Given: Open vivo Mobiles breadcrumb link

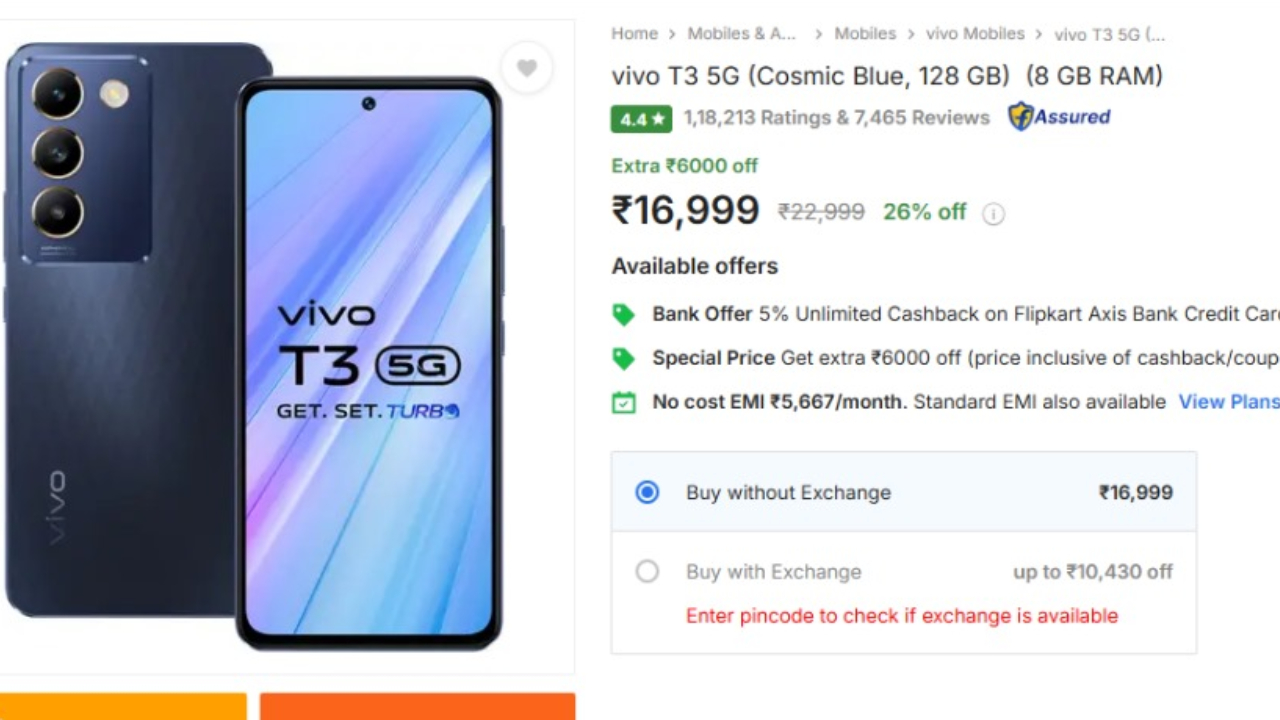Looking at the screenshot, I should (975, 34).
